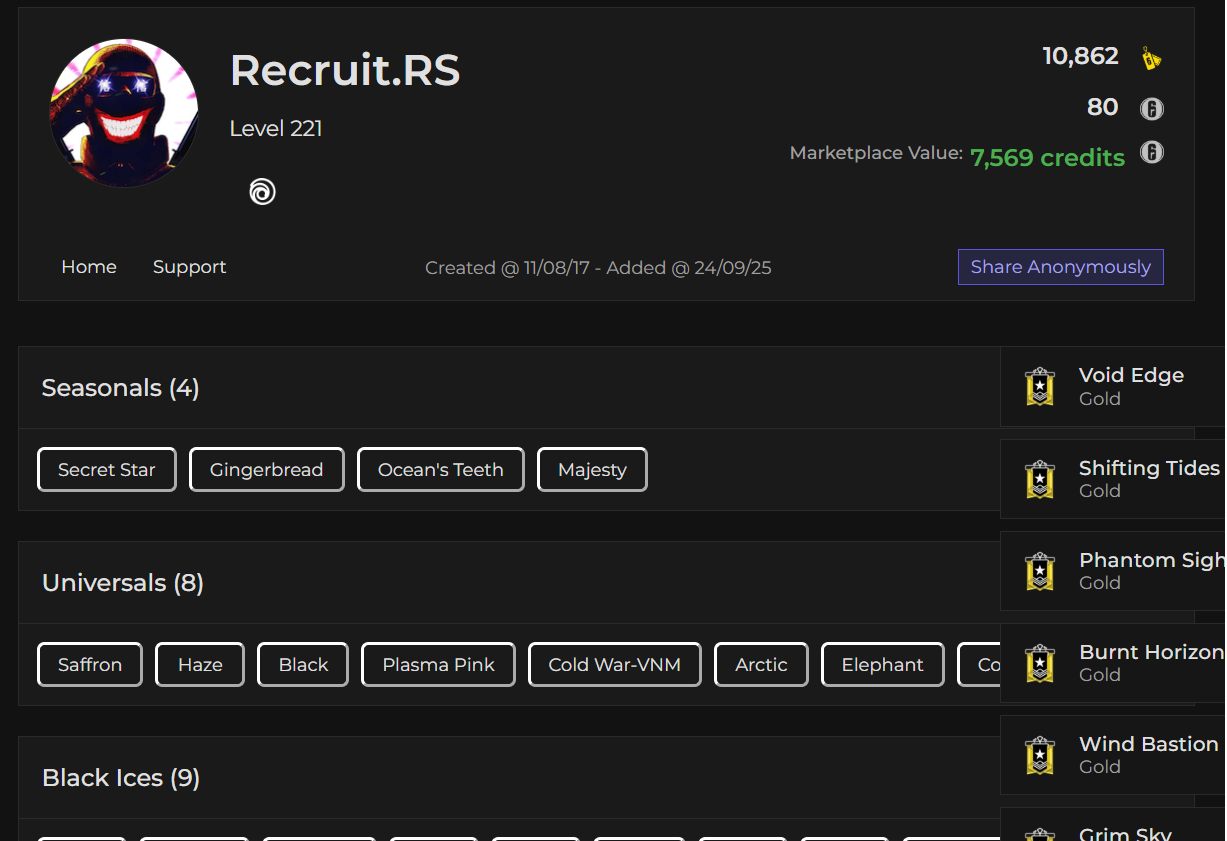Go to the Home menu link
The height and width of the screenshot is (841, 1227).
click(x=89, y=267)
